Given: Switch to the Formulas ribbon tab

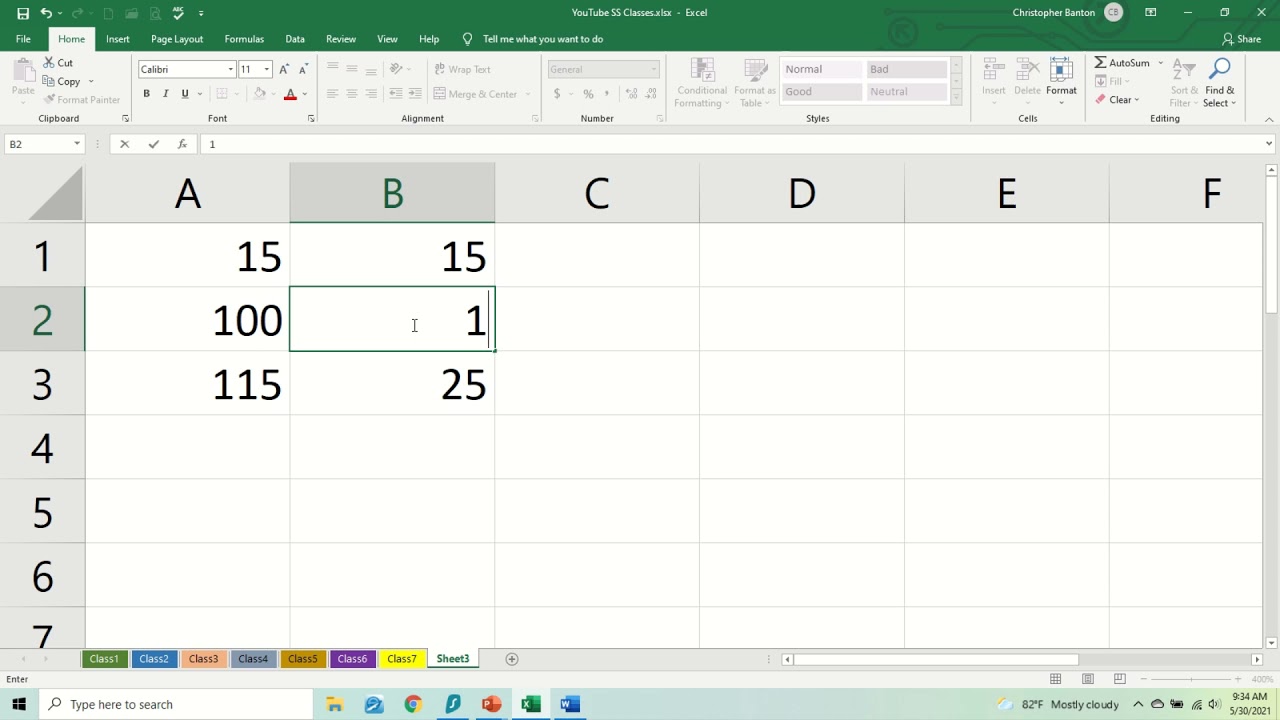Looking at the screenshot, I should point(244,39).
